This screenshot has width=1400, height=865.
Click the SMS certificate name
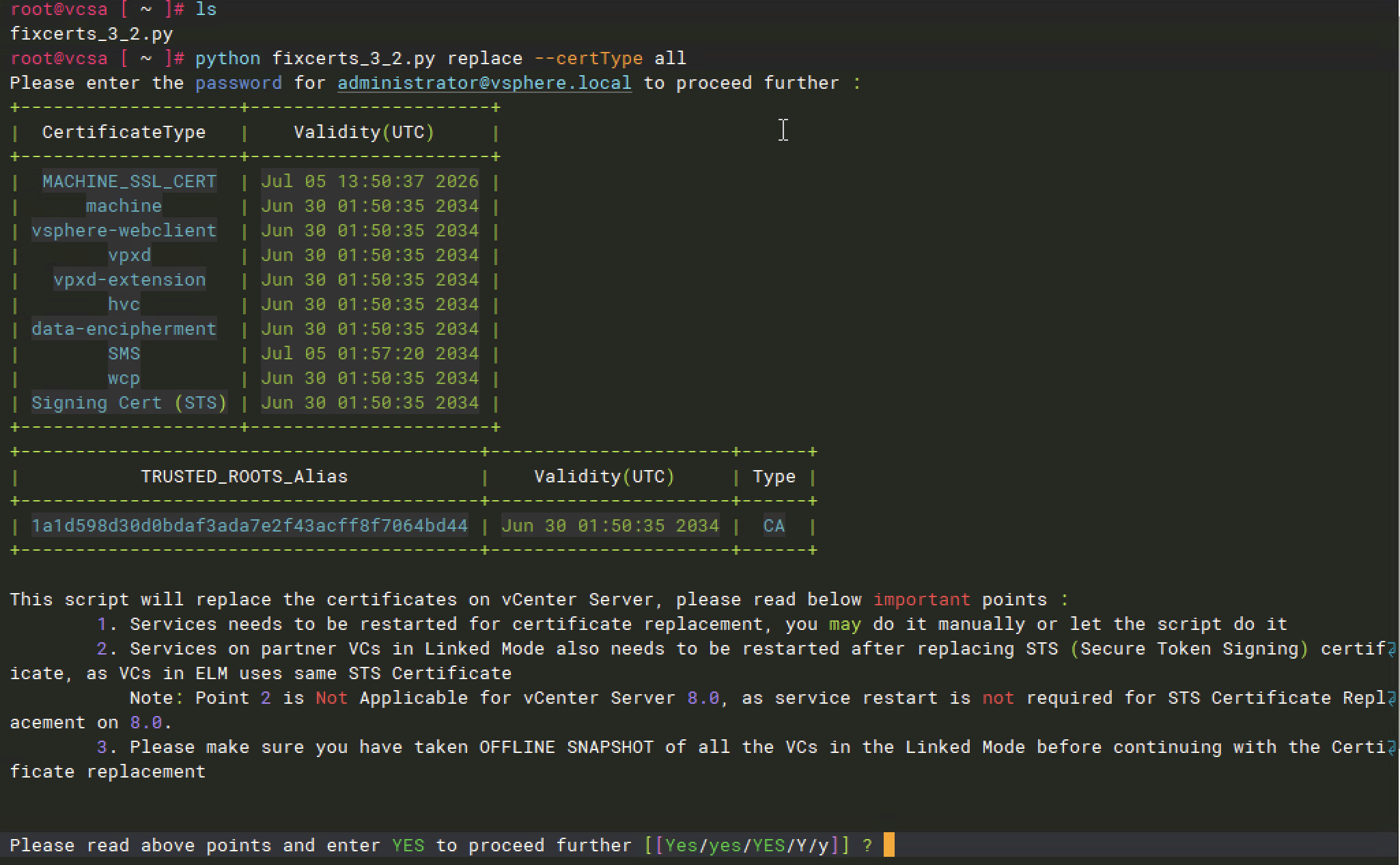point(124,354)
